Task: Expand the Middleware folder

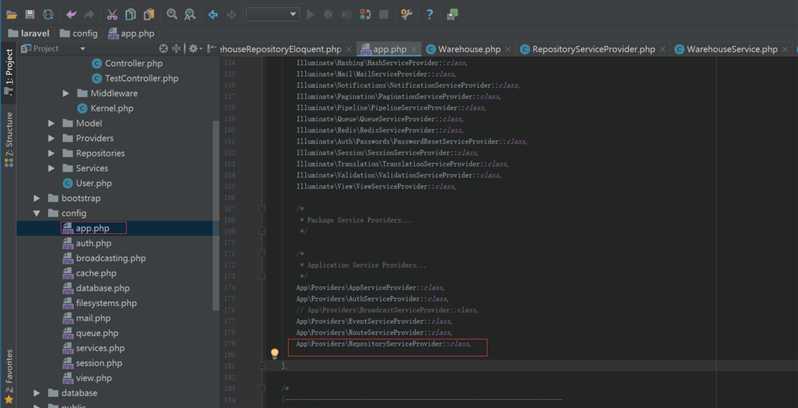Action: tap(66, 94)
